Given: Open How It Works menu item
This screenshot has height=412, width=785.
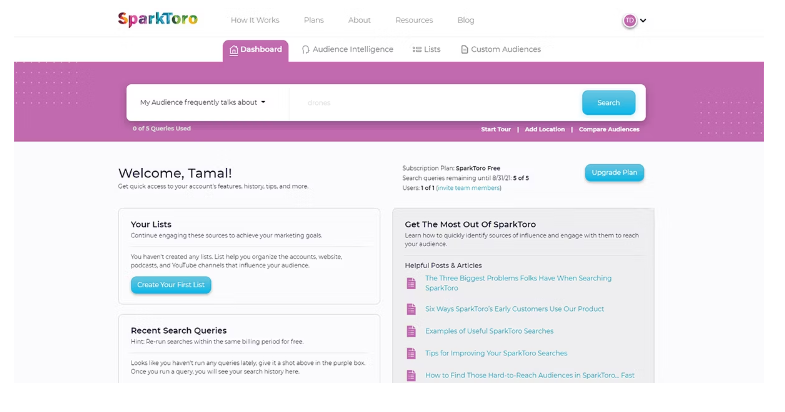Looking at the screenshot, I should point(255,20).
